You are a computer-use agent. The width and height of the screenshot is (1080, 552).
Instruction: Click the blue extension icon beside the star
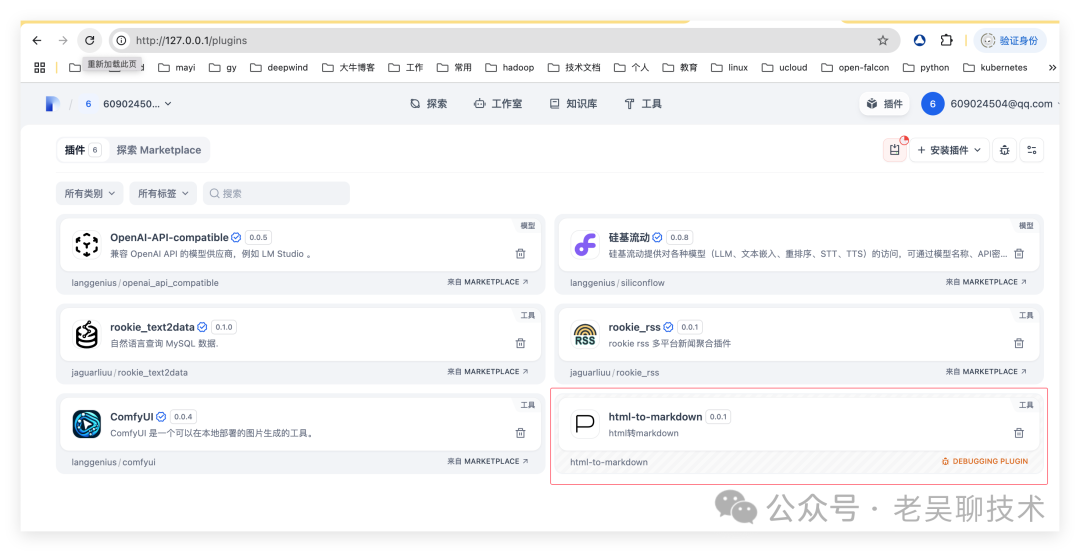click(x=920, y=41)
